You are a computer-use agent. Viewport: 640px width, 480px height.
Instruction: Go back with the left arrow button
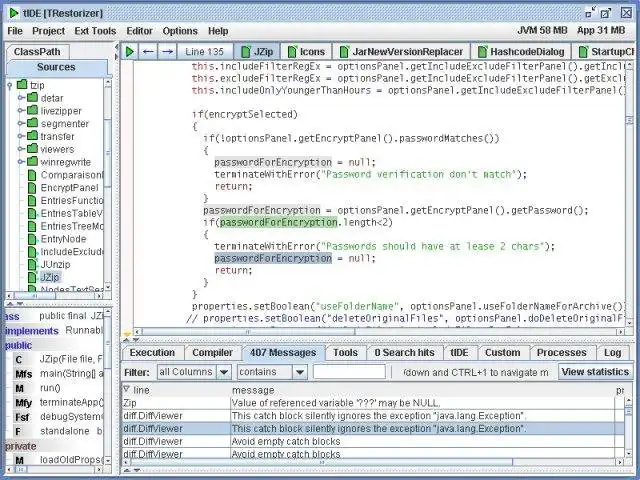(x=148, y=51)
